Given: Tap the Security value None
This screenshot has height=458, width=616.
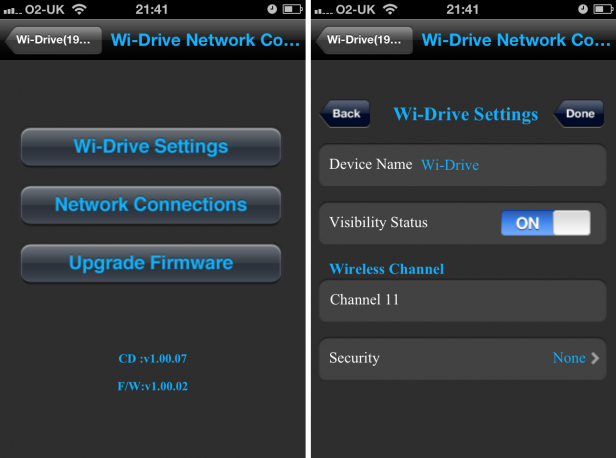Looking at the screenshot, I should (x=569, y=358).
